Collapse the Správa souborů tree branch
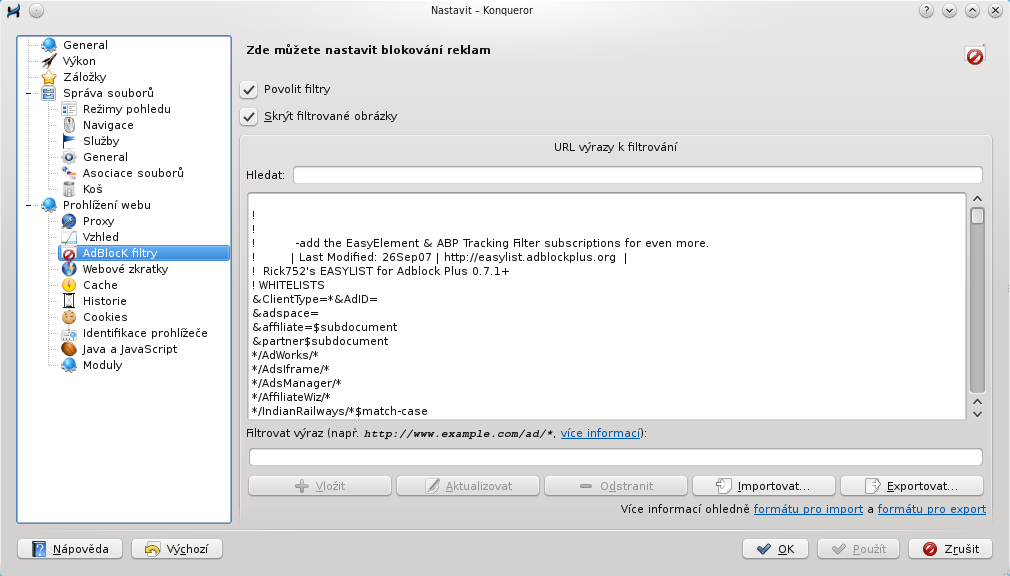This screenshot has height=576, width=1010. click(x=28, y=93)
